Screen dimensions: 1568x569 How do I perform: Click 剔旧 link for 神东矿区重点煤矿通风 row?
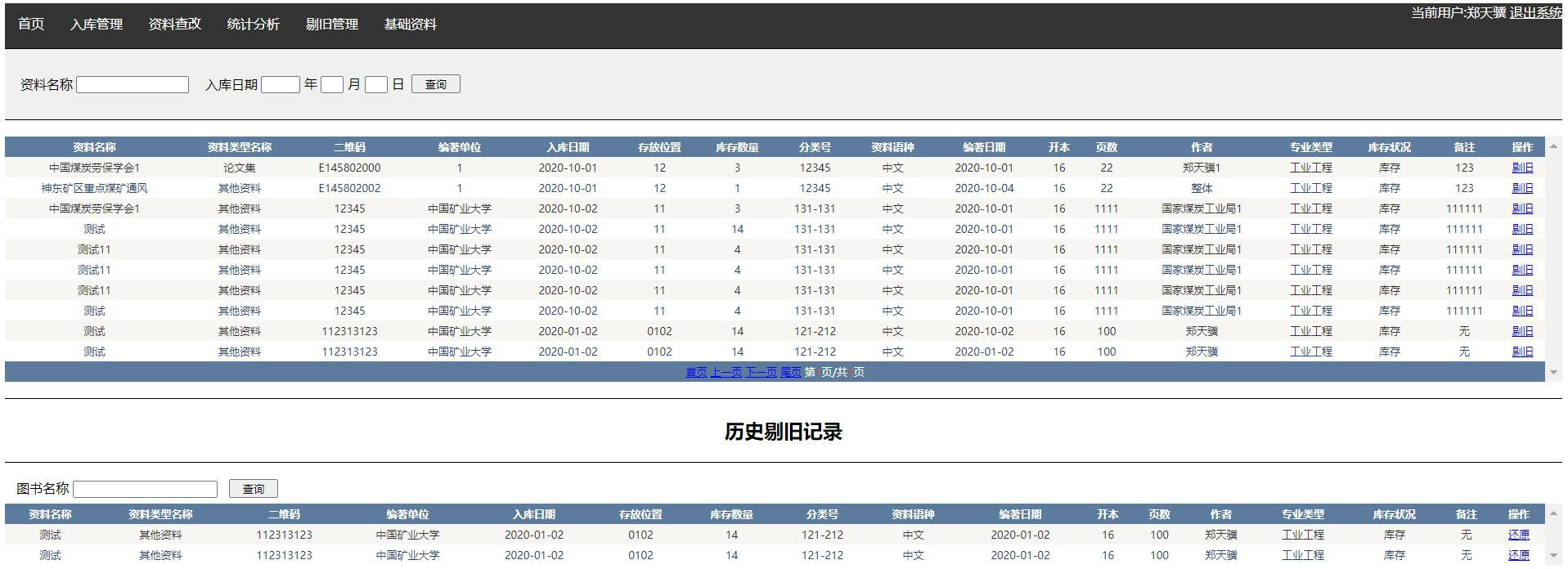(1522, 188)
